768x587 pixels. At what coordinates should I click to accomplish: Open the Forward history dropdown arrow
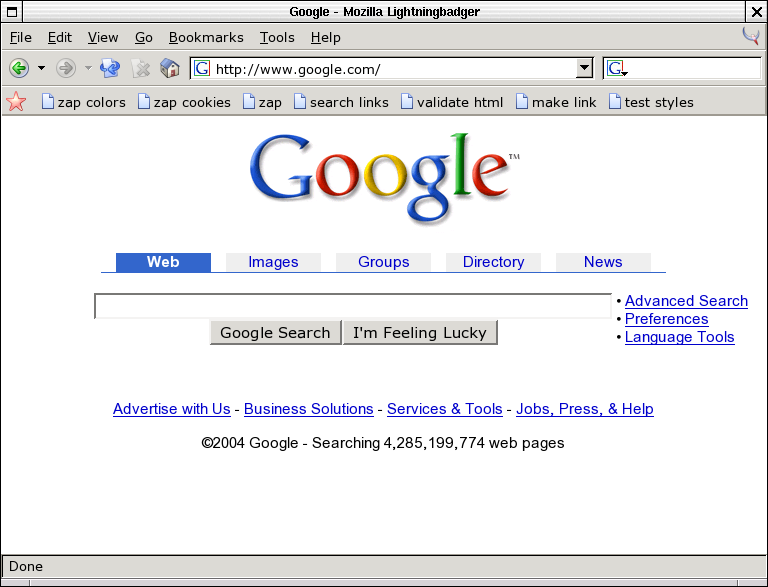pyautogui.click(x=88, y=68)
